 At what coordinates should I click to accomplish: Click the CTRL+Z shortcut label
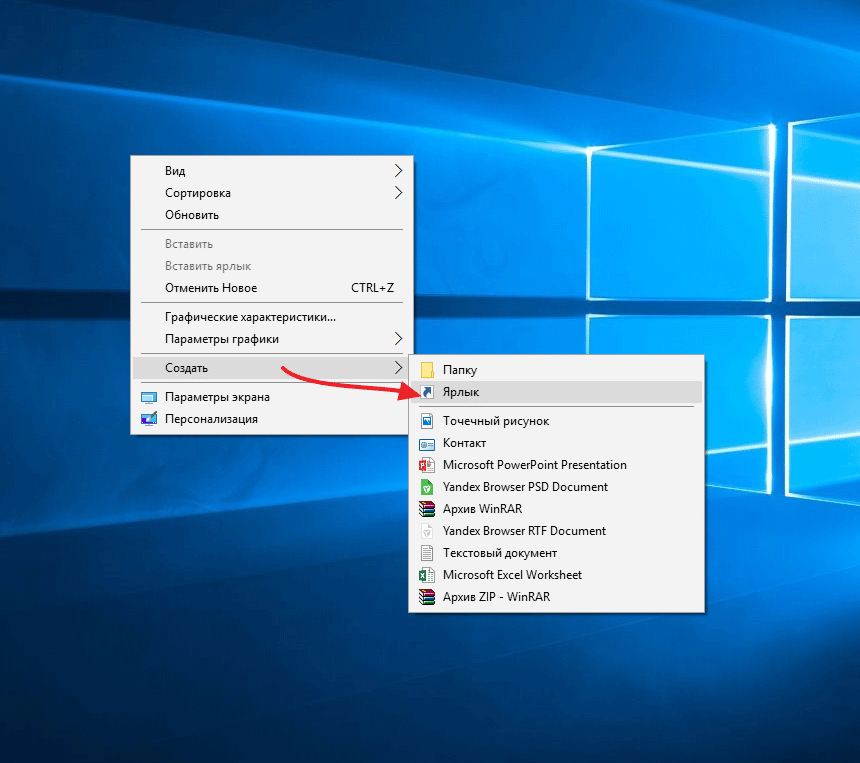point(372,288)
